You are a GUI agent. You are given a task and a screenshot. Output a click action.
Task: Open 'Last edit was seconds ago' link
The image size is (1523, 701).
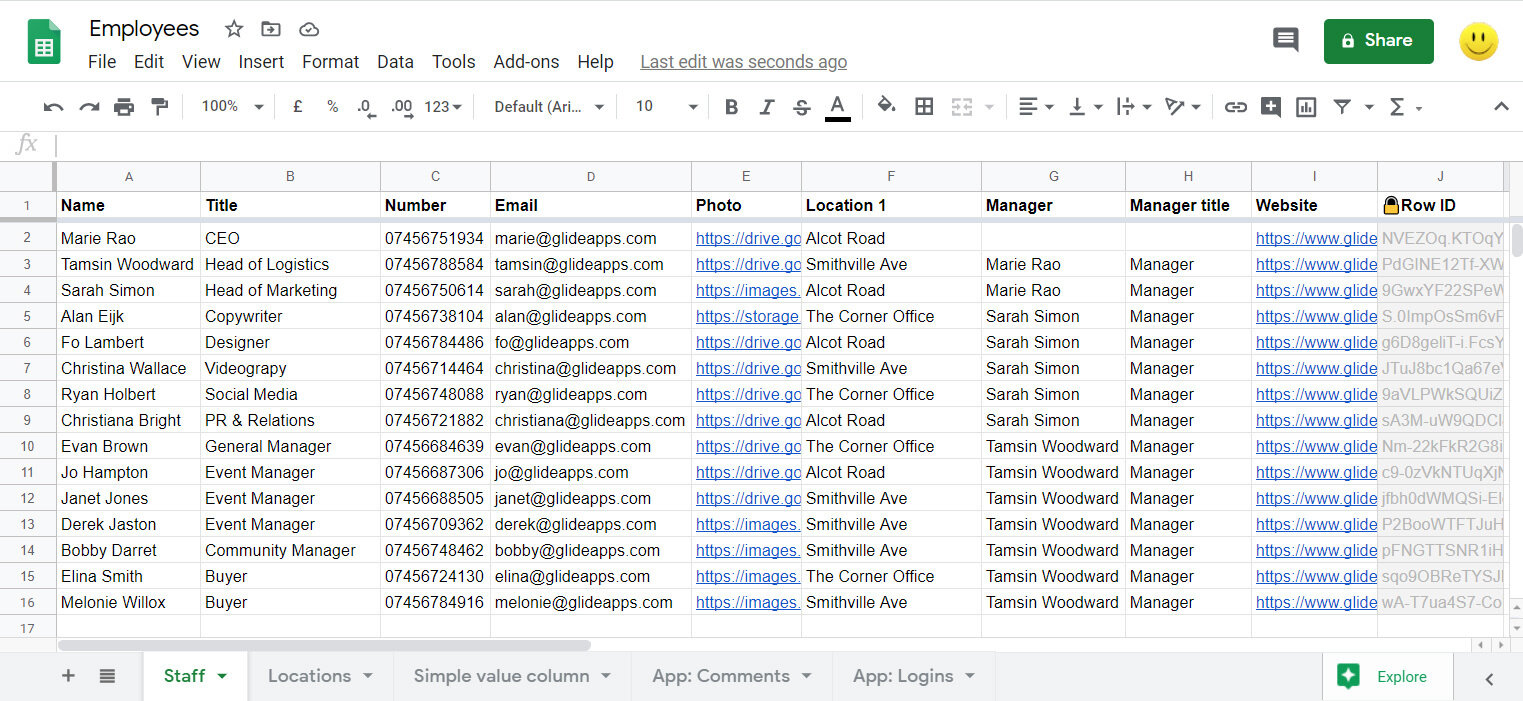pos(743,62)
